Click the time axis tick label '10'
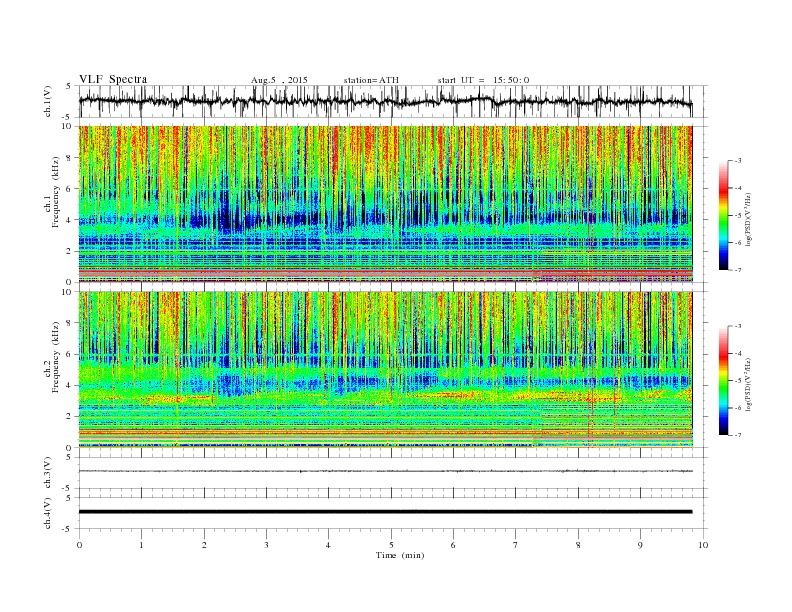Viewport: 792px width, 612px height. (x=703, y=545)
